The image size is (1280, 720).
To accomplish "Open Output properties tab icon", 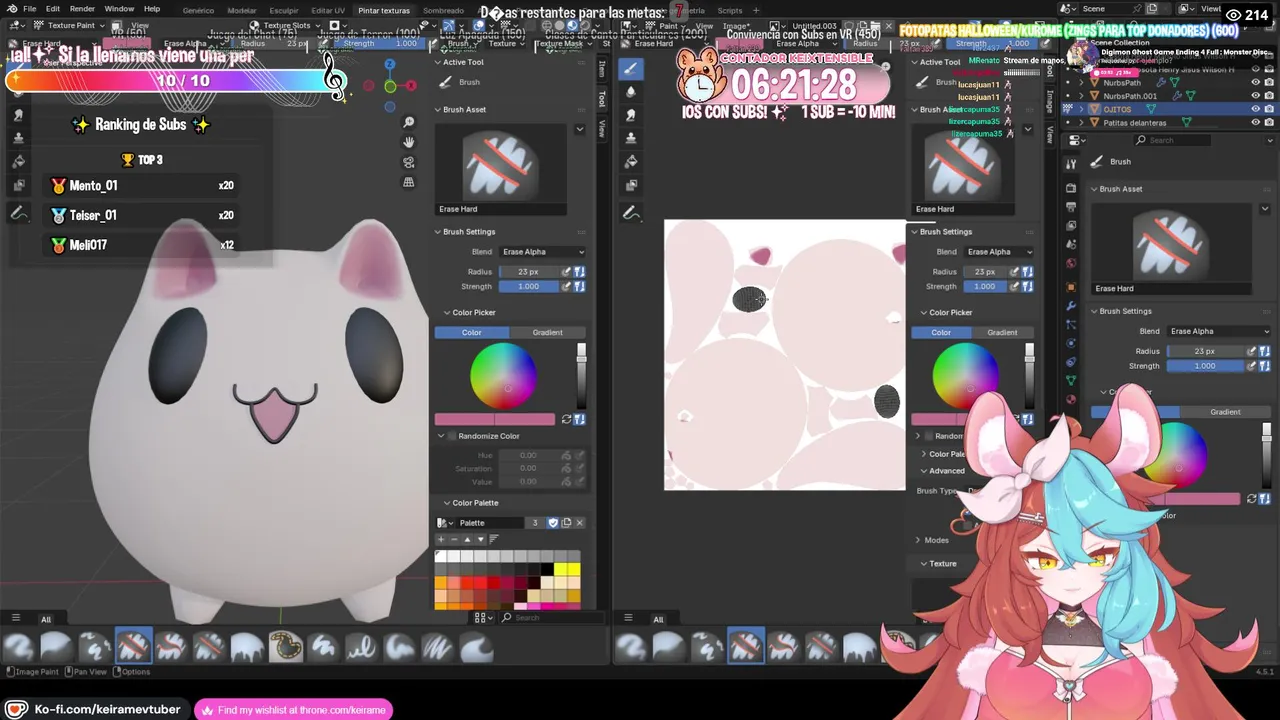I will pos(1071,207).
